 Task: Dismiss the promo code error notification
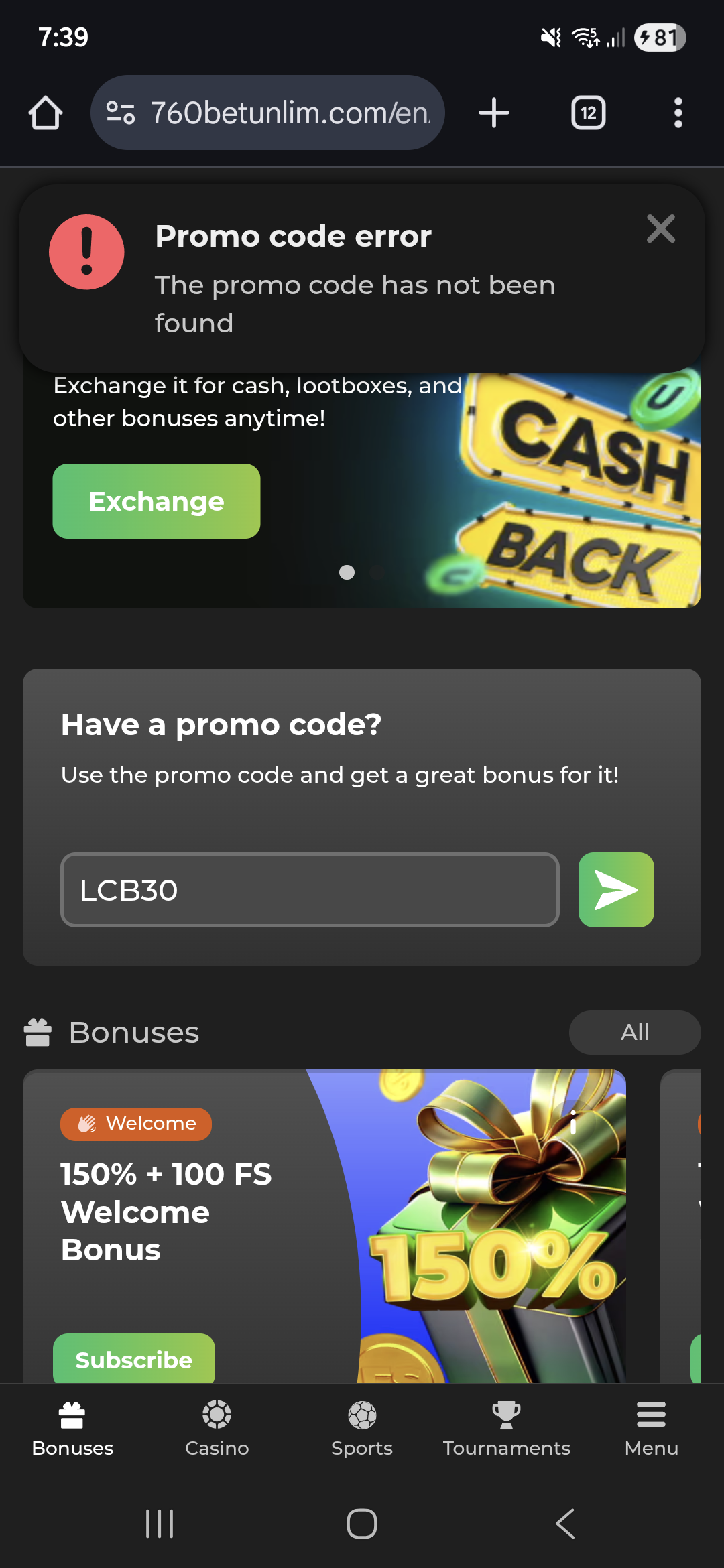(x=661, y=229)
